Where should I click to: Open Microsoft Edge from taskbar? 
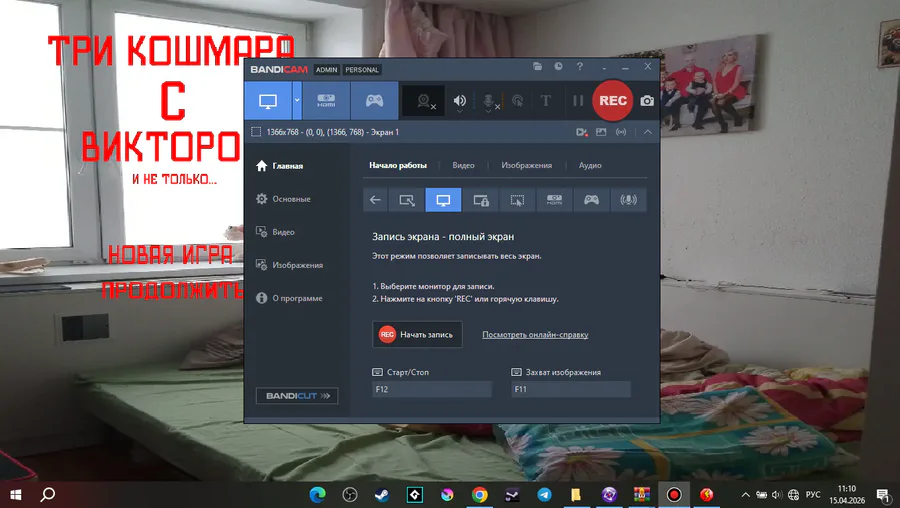[317, 494]
